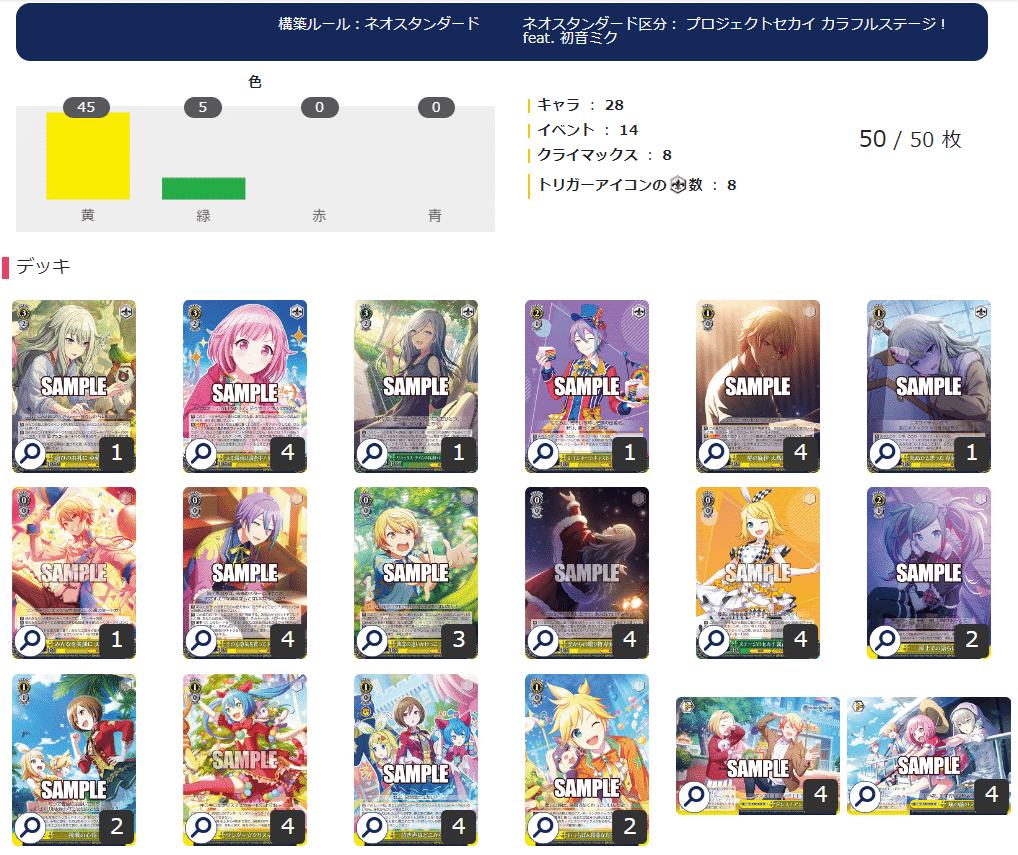Image resolution: width=1018 pixels, height=855 pixels.
Task: Open magnifier on orange-haired boy at piano card
Action: pos(714,454)
